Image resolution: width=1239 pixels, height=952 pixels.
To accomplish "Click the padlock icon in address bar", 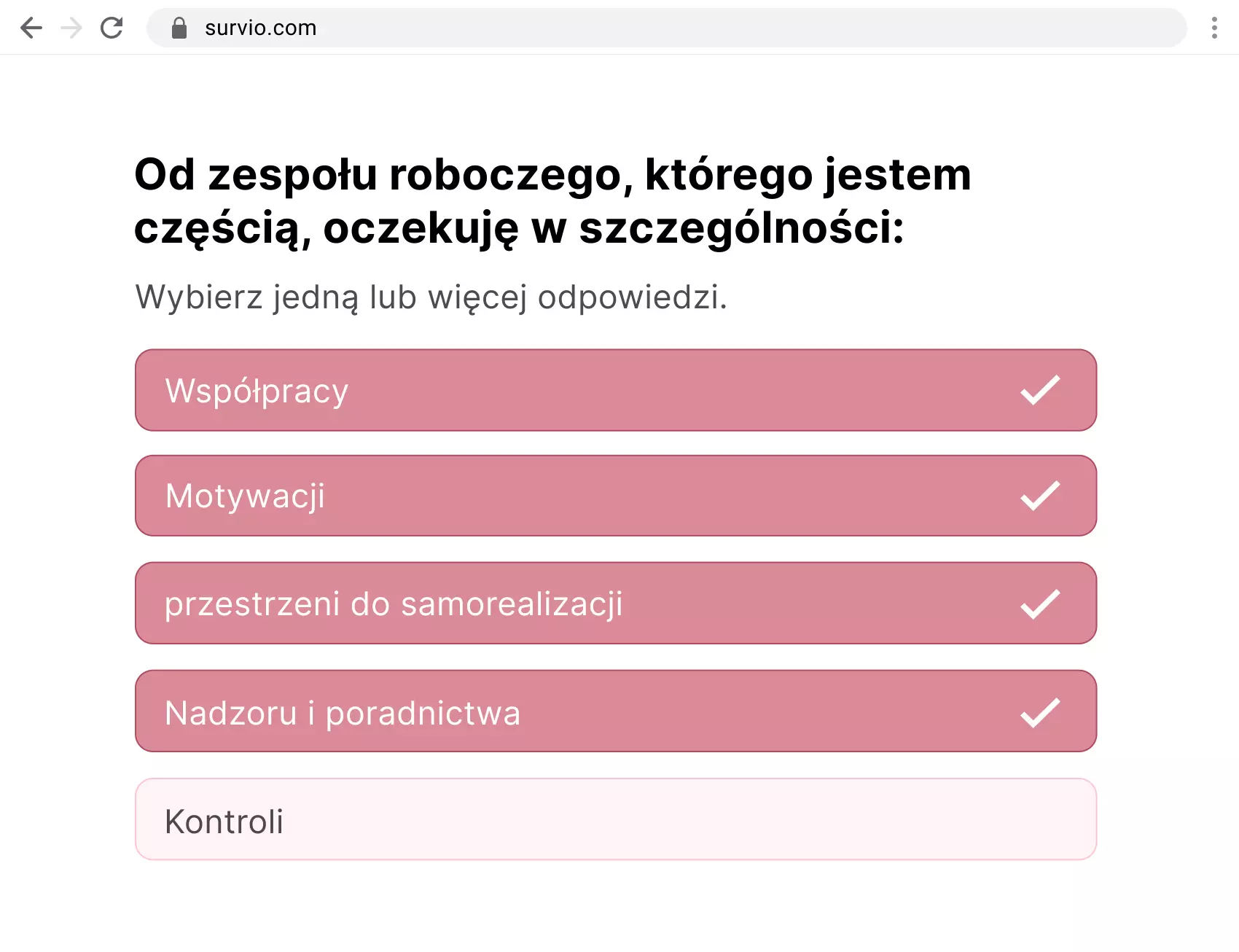I will coord(177,27).
